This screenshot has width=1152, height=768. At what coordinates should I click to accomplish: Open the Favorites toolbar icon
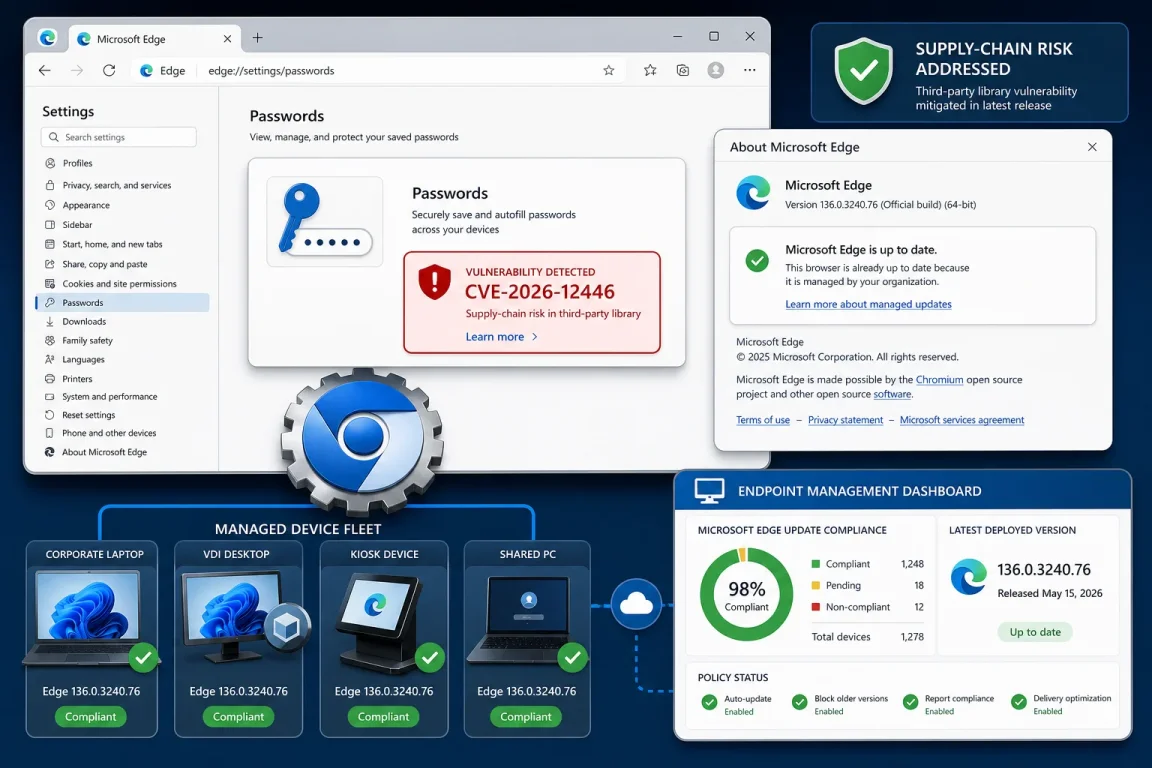pos(650,71)
